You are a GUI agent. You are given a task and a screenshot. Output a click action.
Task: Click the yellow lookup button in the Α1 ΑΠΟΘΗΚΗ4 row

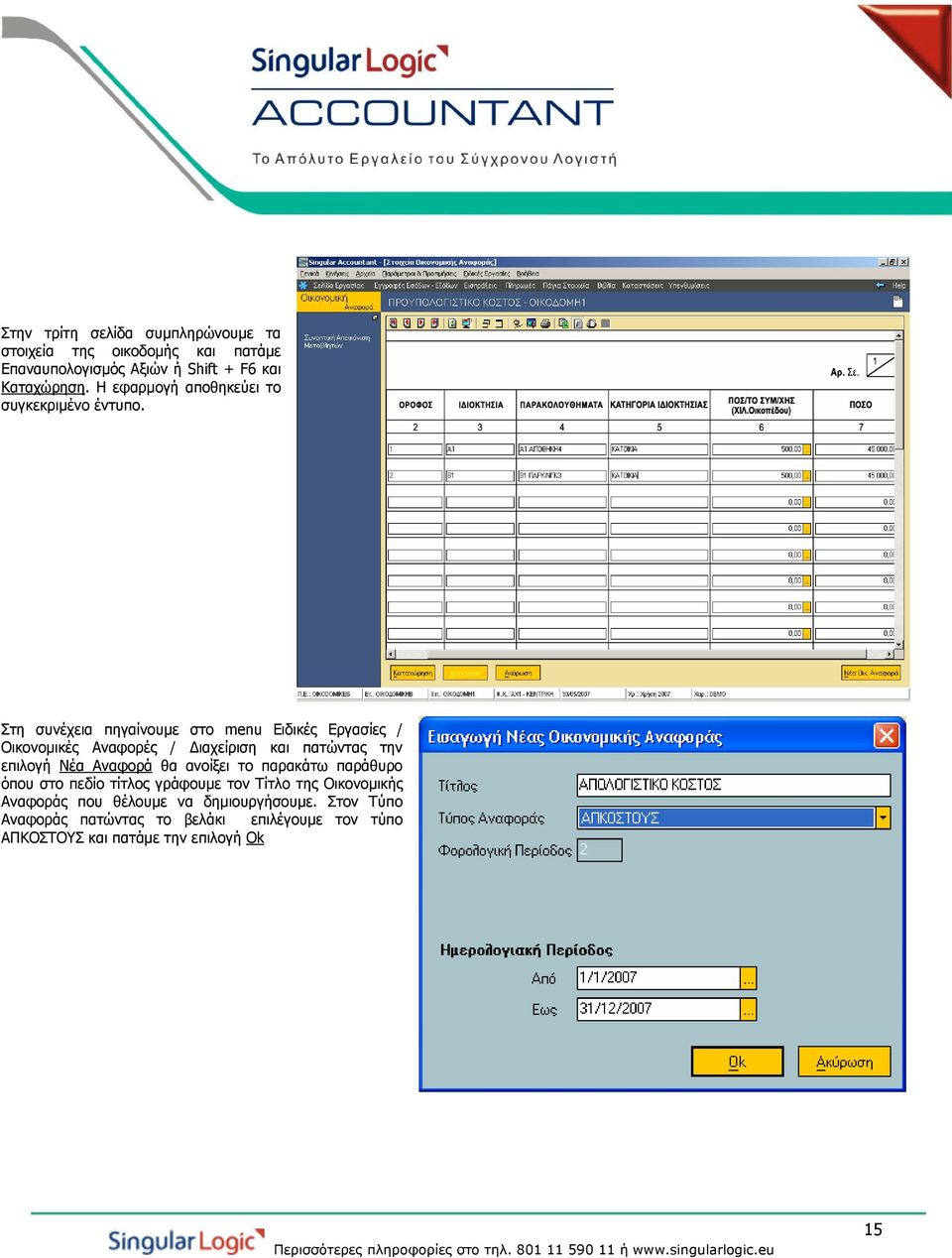[x=807, y=449]
